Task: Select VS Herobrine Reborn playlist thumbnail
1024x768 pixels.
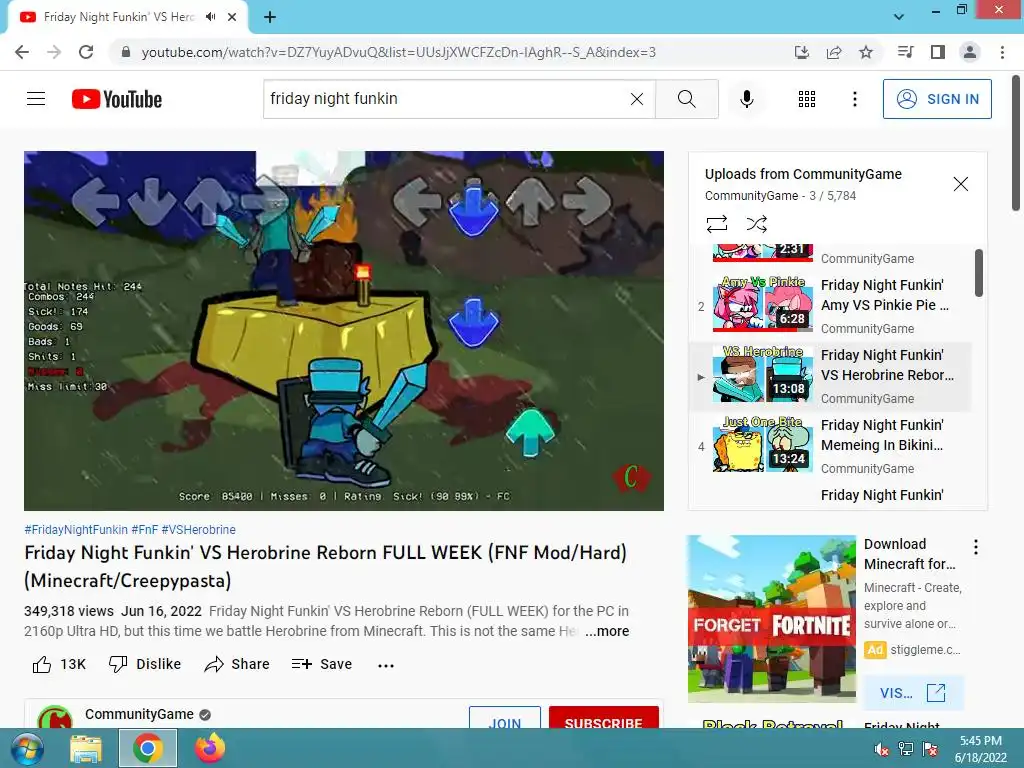Action: pos(763,374)
